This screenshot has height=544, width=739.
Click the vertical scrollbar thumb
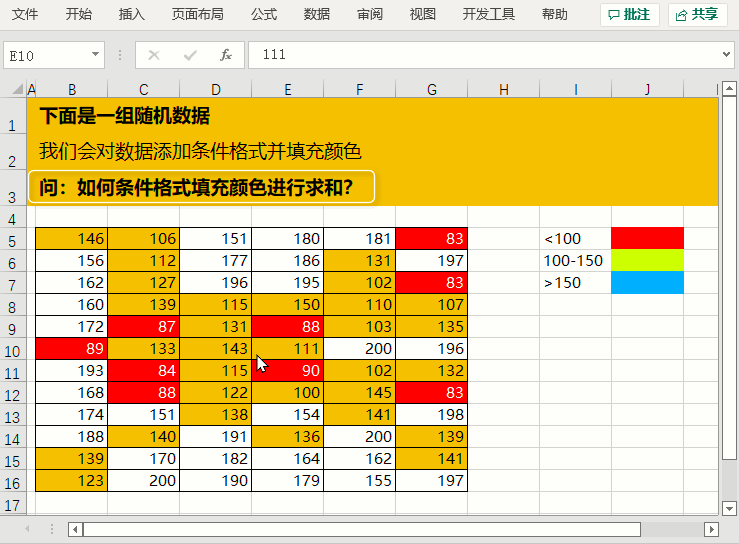(729, 278)
